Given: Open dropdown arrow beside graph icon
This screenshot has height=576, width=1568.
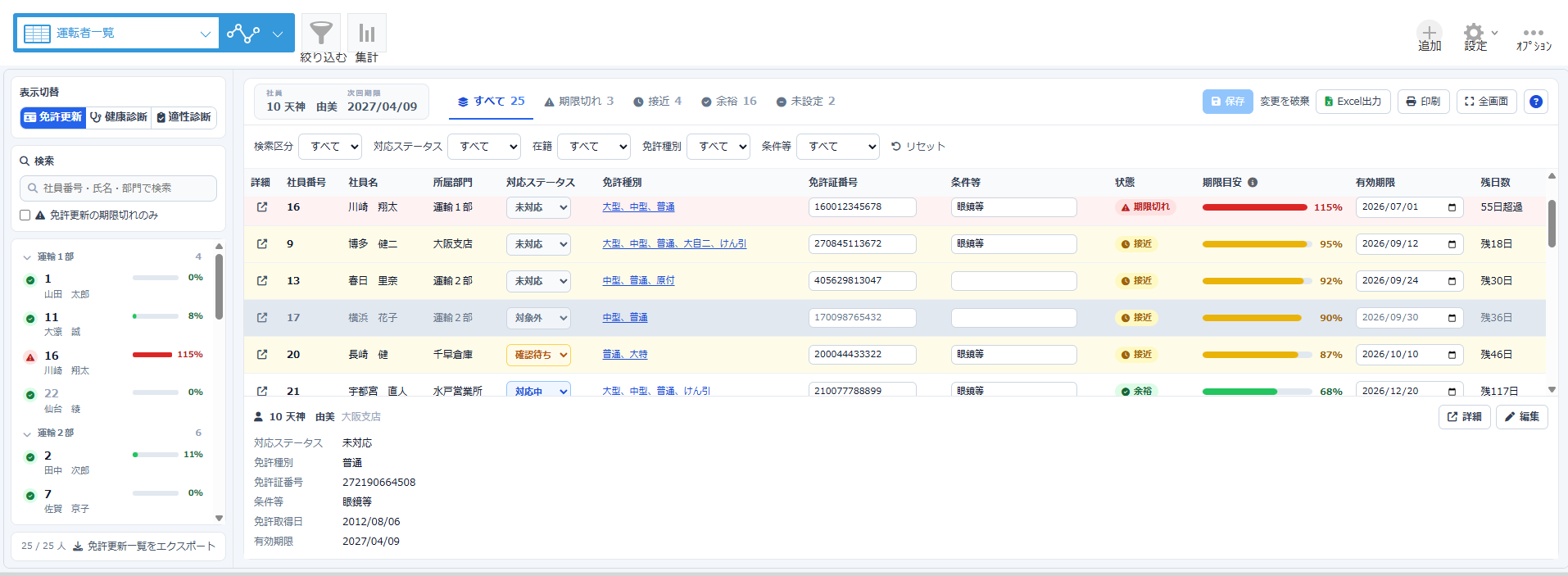Looking at the screenshot, I should tap(278, 34).
